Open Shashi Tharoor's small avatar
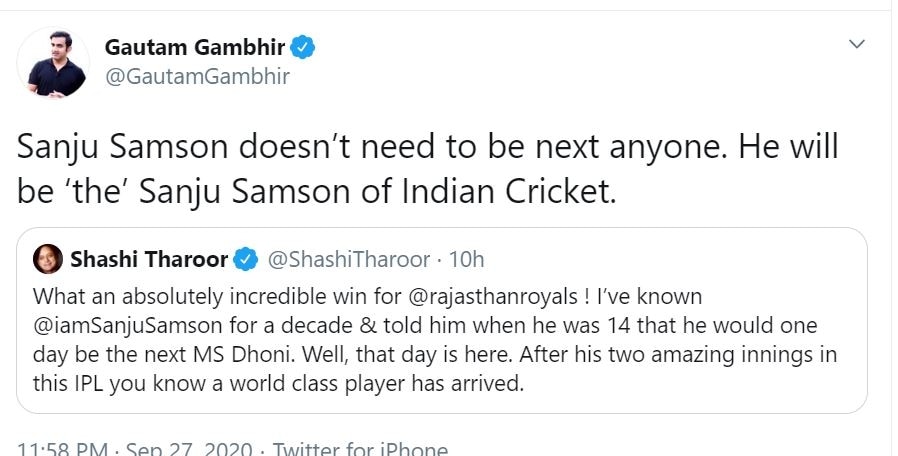This screenshot has width=898, height=456. [x=47, y=260]
